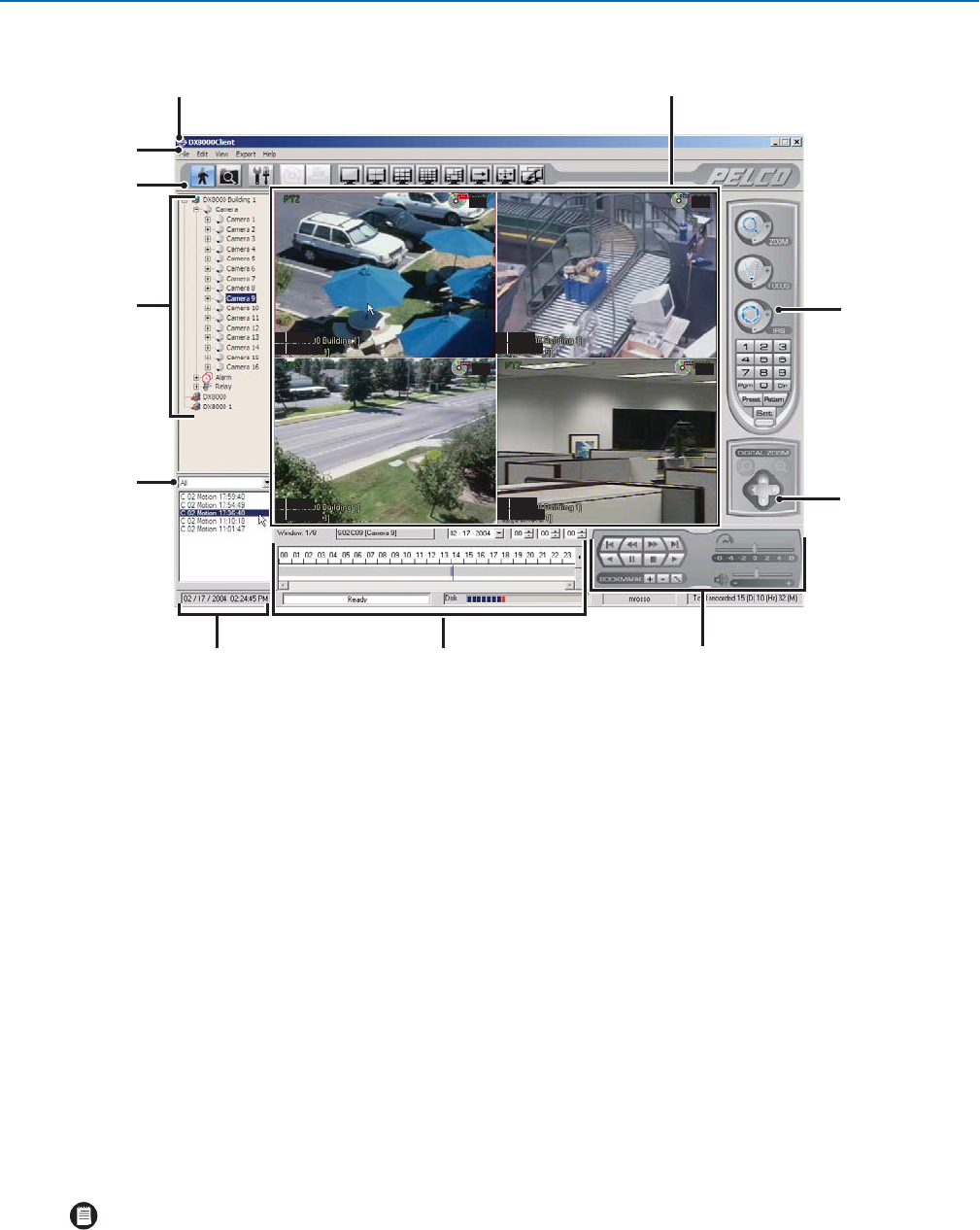Image resolution: width=980 pixels, height=1230 pixels.
Task: Switch to the search mode icon
Action: [228, 176]
